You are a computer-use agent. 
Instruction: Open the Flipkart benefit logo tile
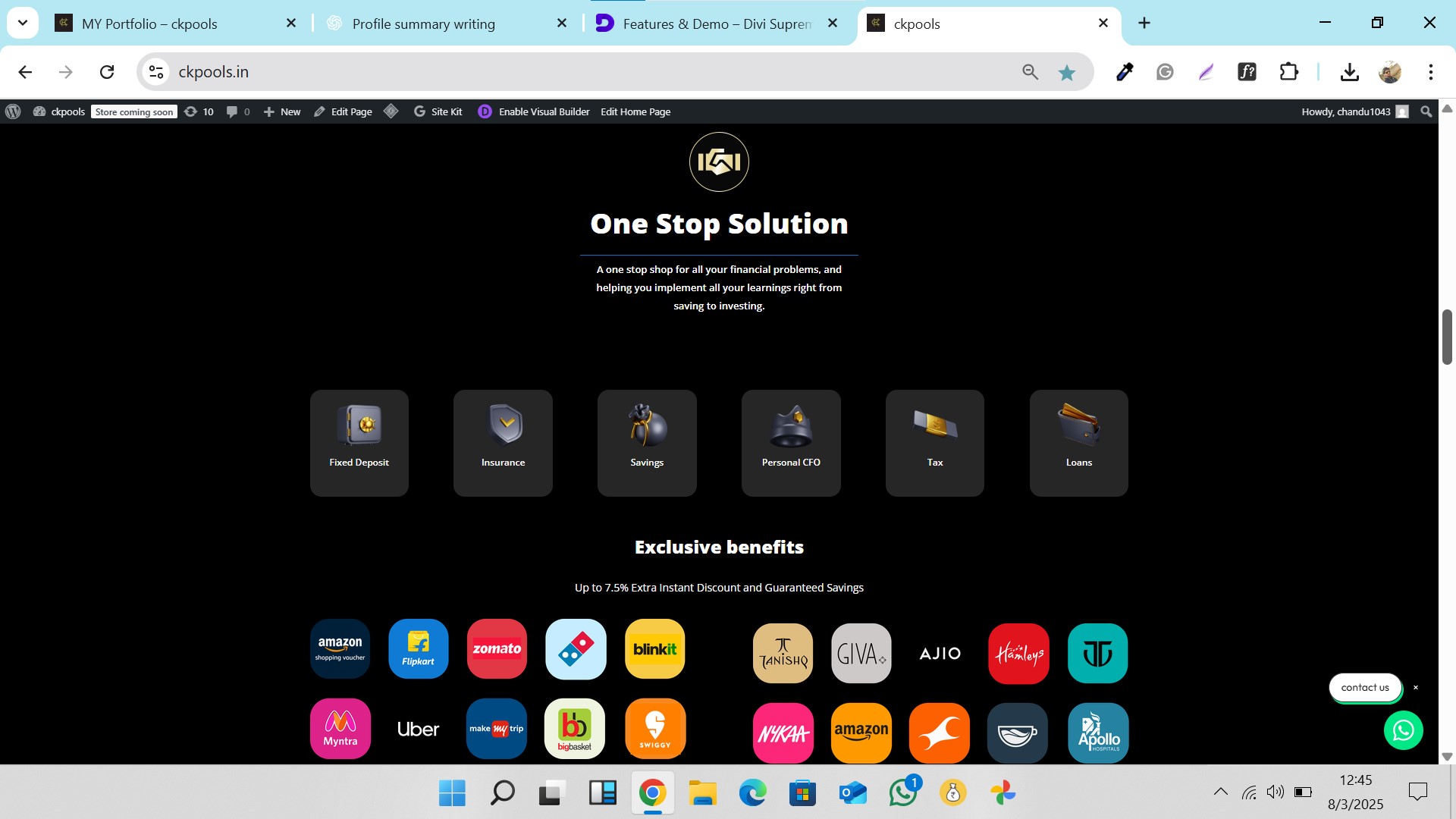pyautogui.click(x=418, y=649)
